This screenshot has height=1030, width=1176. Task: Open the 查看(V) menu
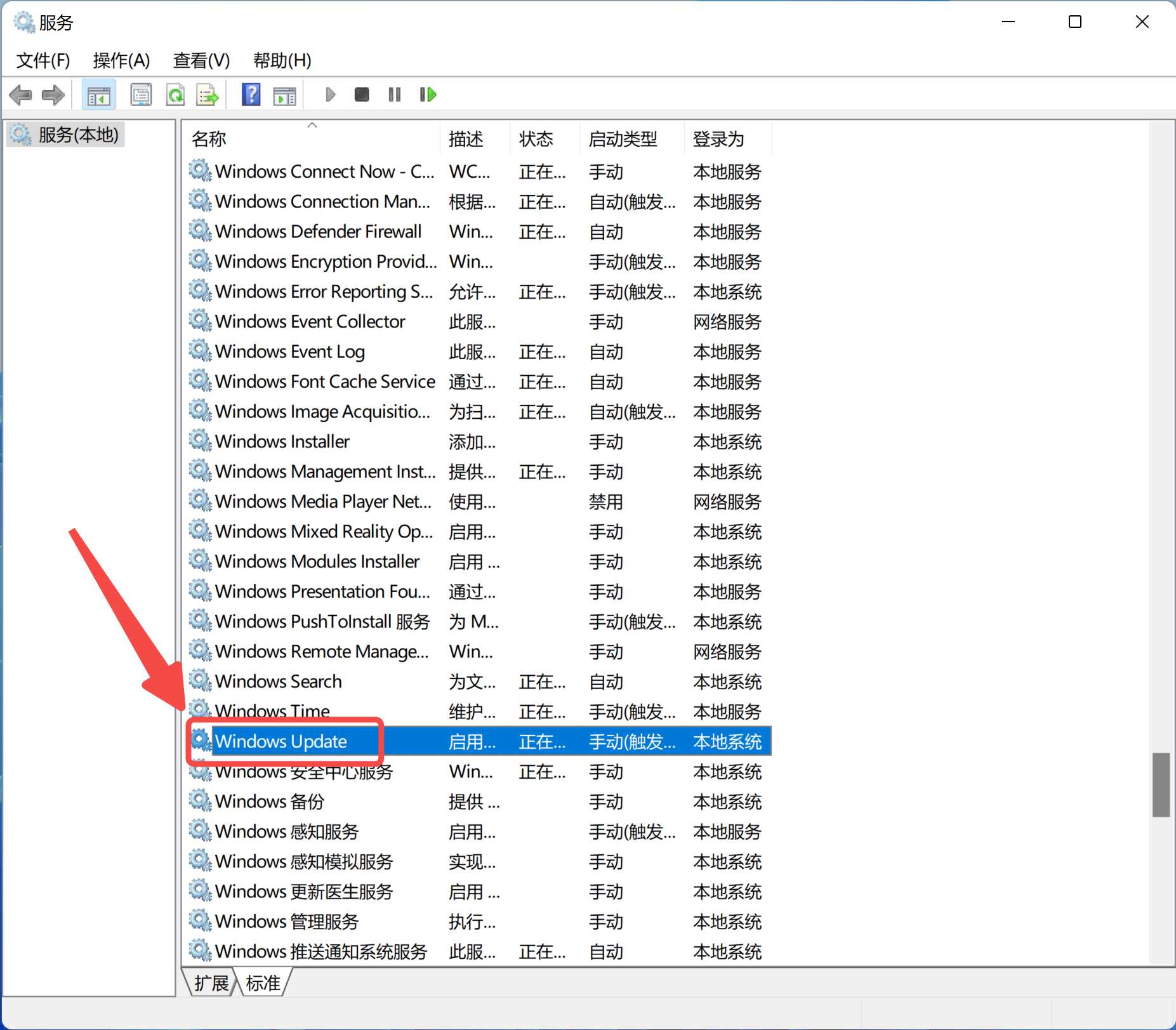coord(201,60)
